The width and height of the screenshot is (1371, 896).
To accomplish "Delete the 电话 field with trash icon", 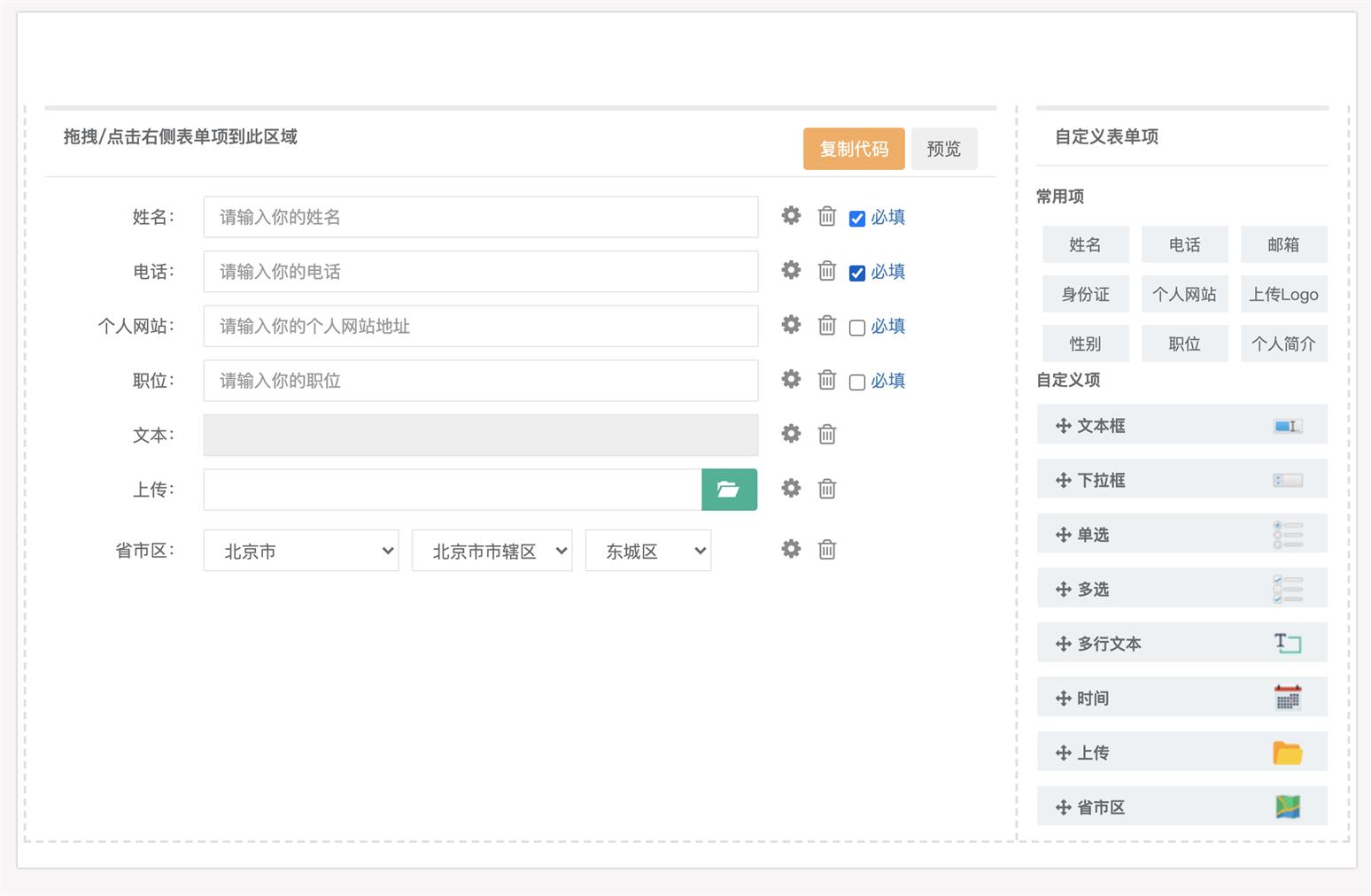I will (x=827, y=271).
